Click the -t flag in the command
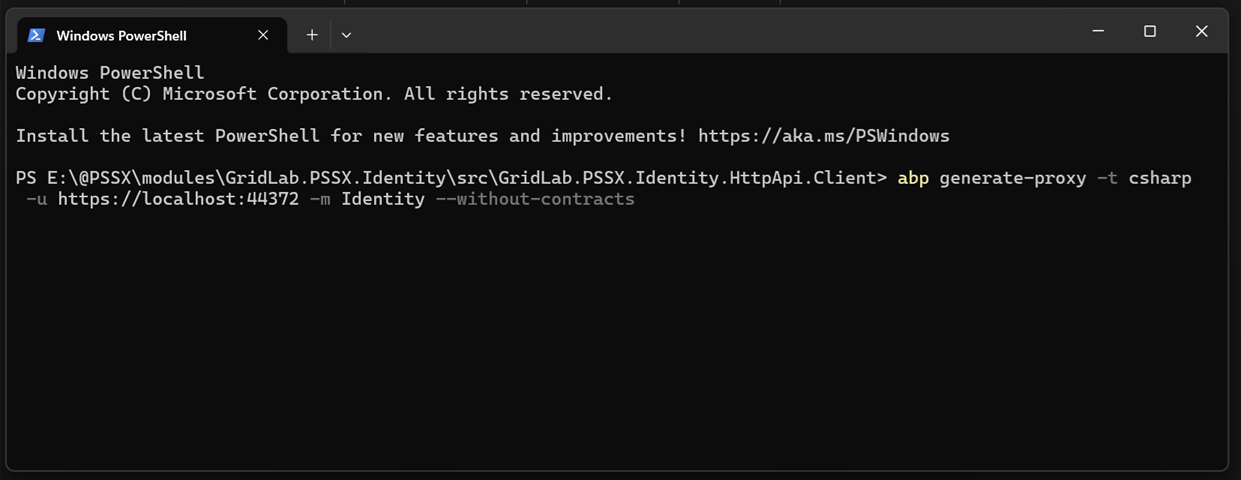The image size is (1241, 480). 1107,178
